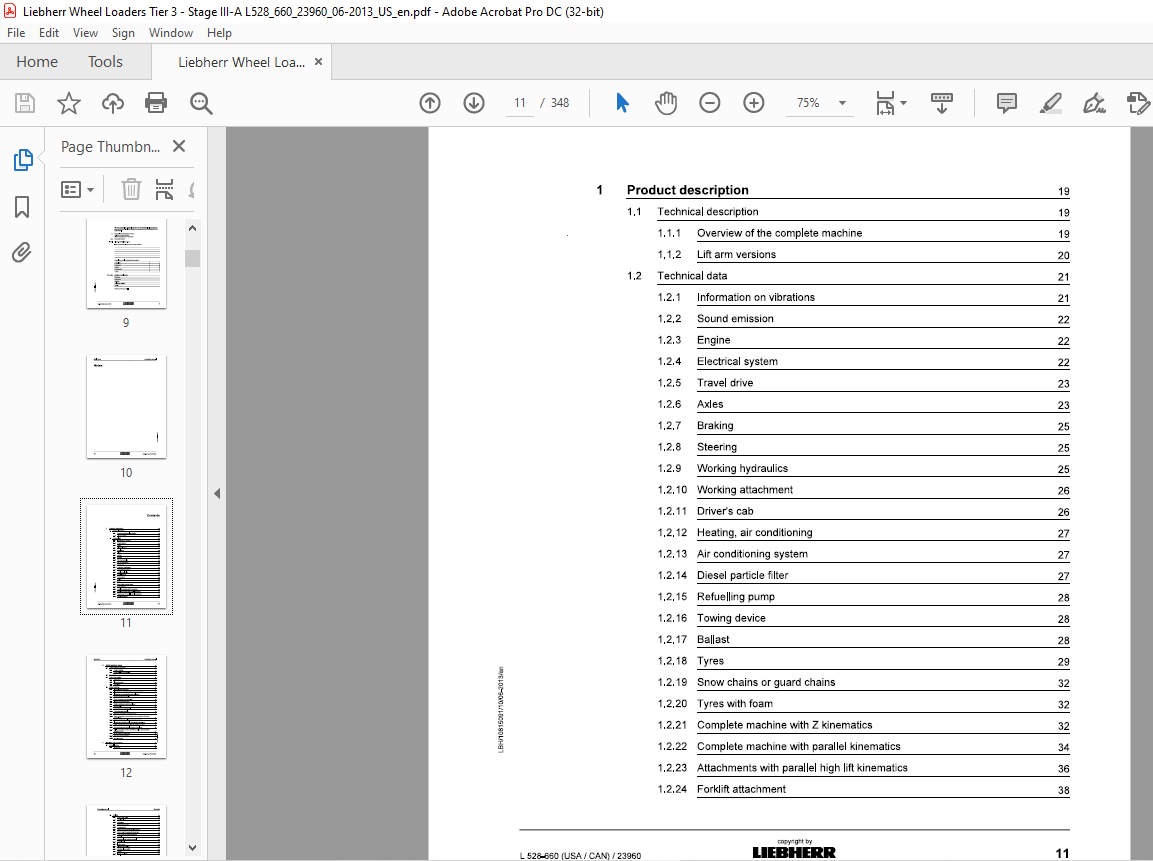
Task: Switch to the Home tab
Action: click(x=37, y=62)
